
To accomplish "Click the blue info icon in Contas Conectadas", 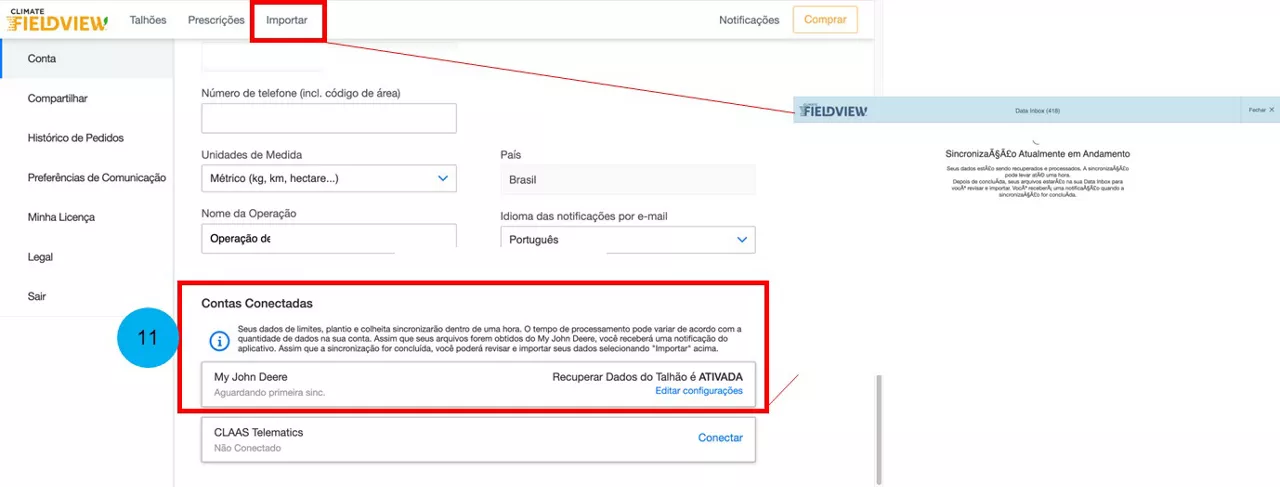I will [x=219, y=341].
